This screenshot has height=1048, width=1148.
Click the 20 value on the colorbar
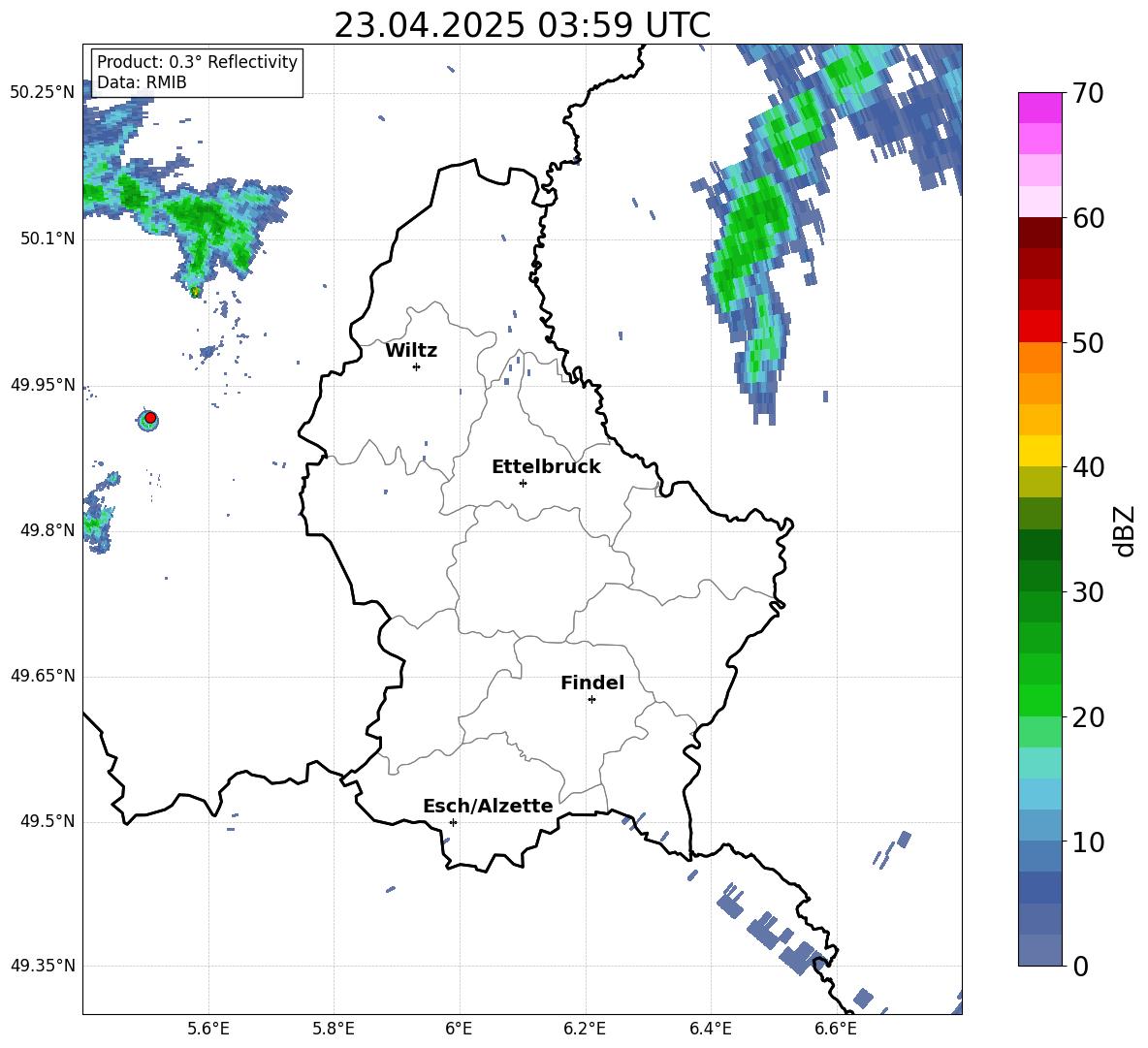(1089, 716)
